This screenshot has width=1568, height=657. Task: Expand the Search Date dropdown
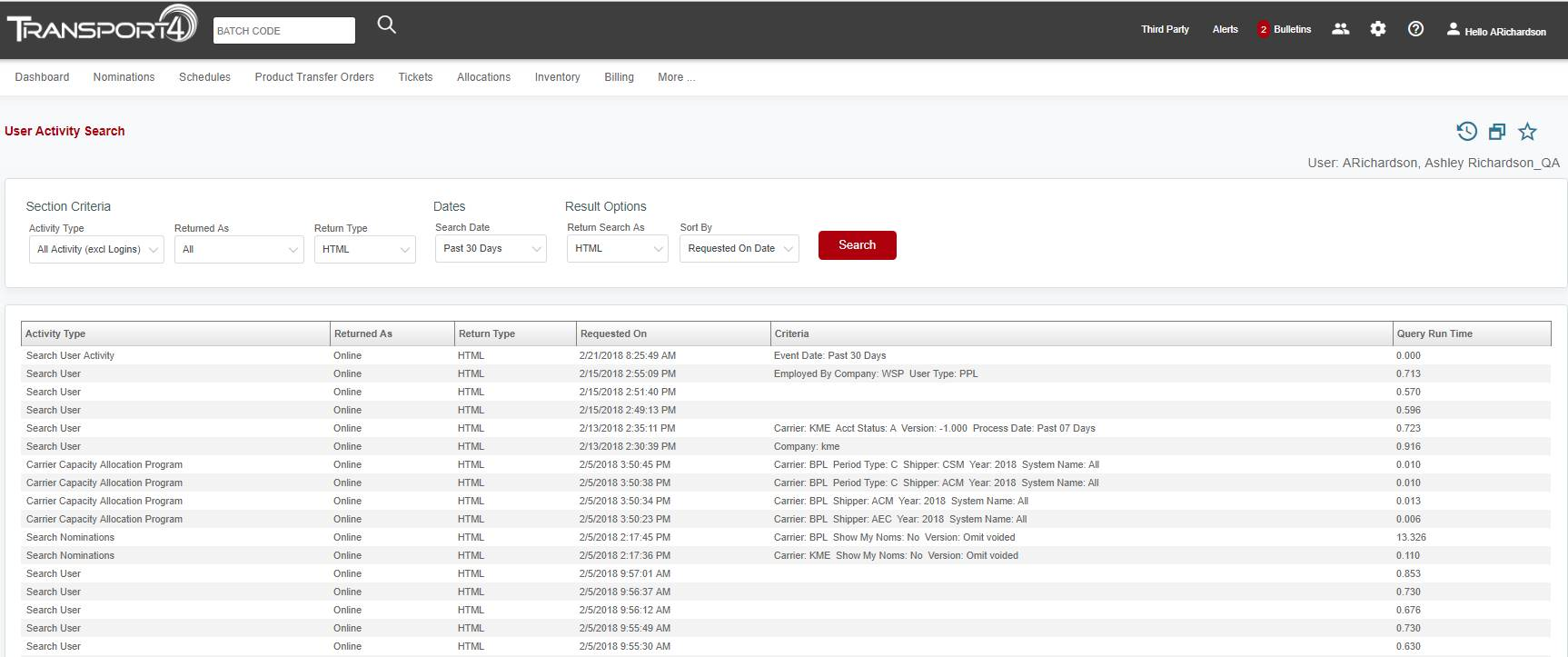(x=491, y=249)
